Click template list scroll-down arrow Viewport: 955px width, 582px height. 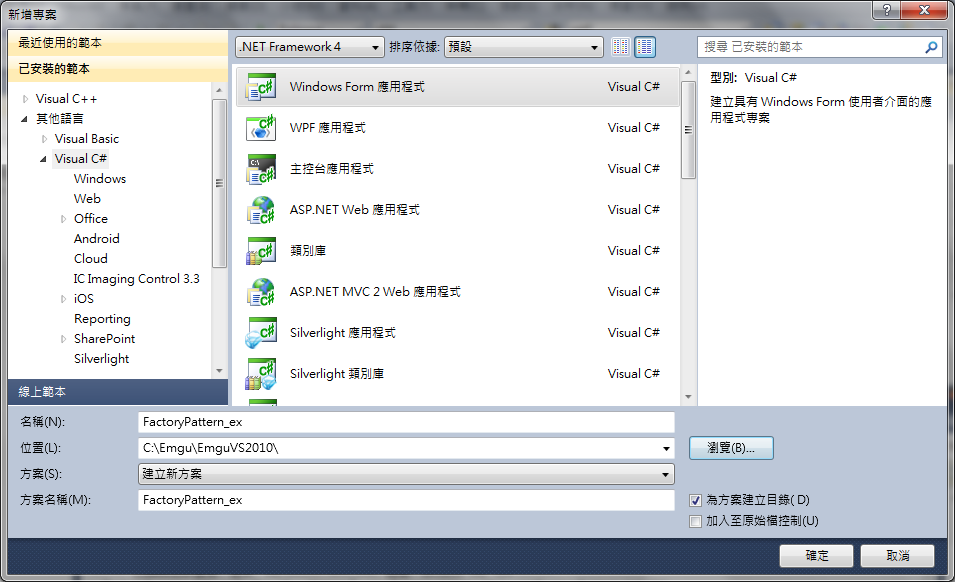[x=688, y=397]
